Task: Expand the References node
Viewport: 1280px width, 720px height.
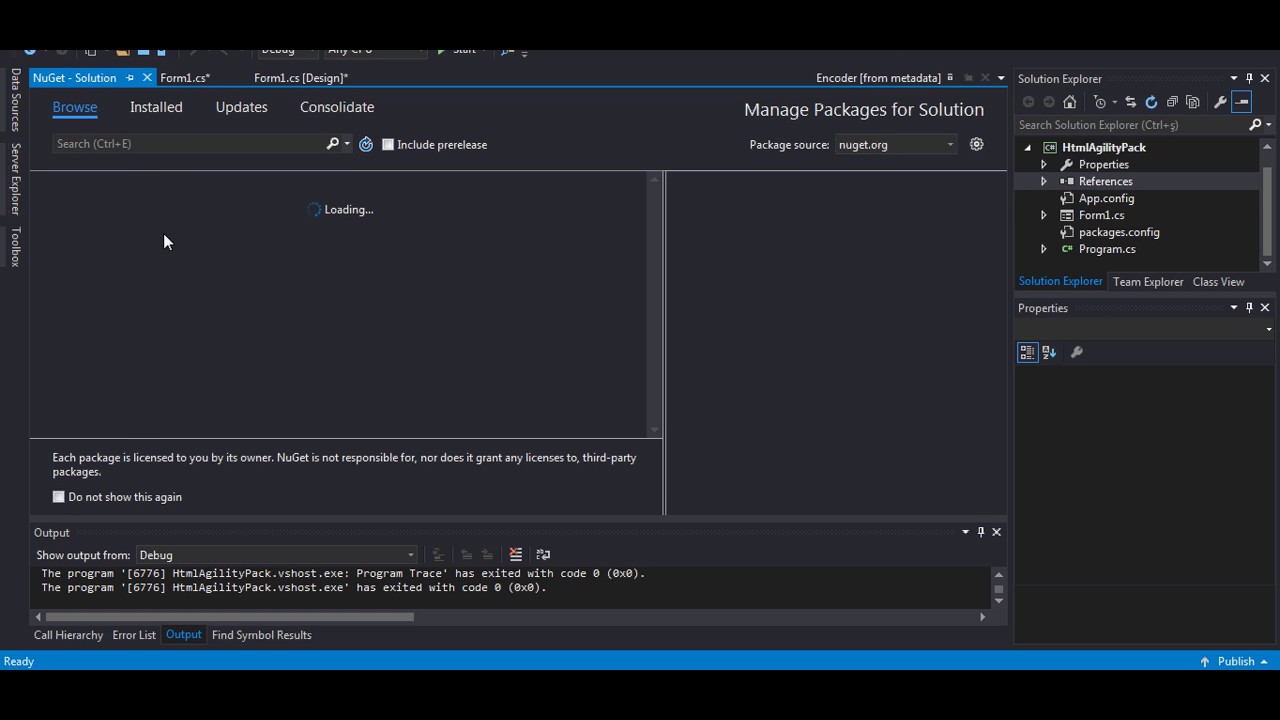Action: (1044, 182)
